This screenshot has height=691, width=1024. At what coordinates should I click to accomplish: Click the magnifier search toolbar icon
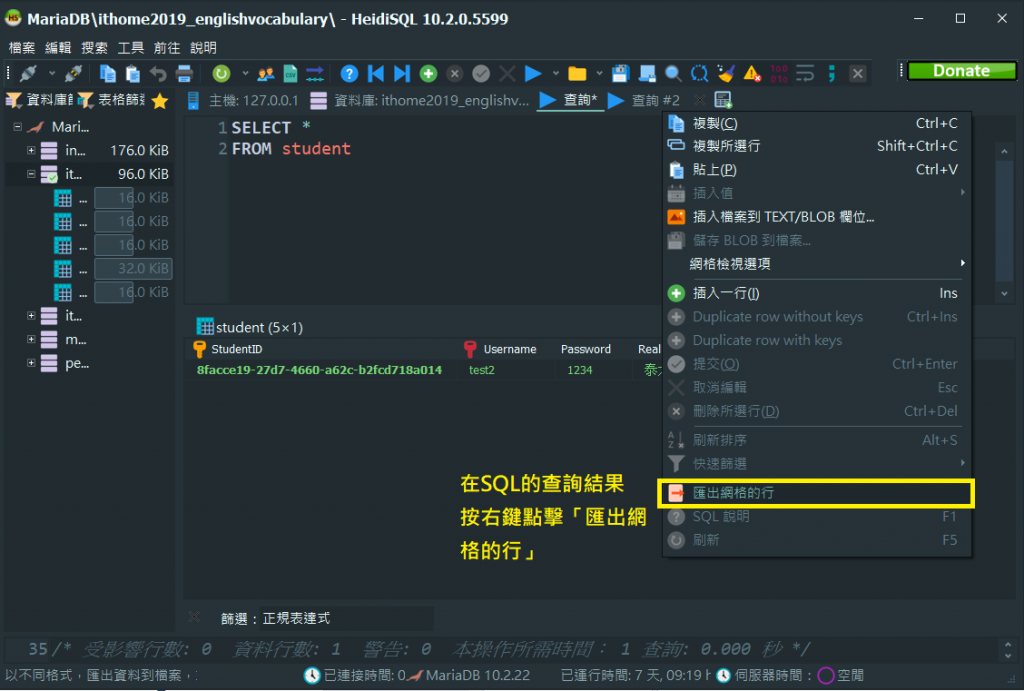coord(673,73)
